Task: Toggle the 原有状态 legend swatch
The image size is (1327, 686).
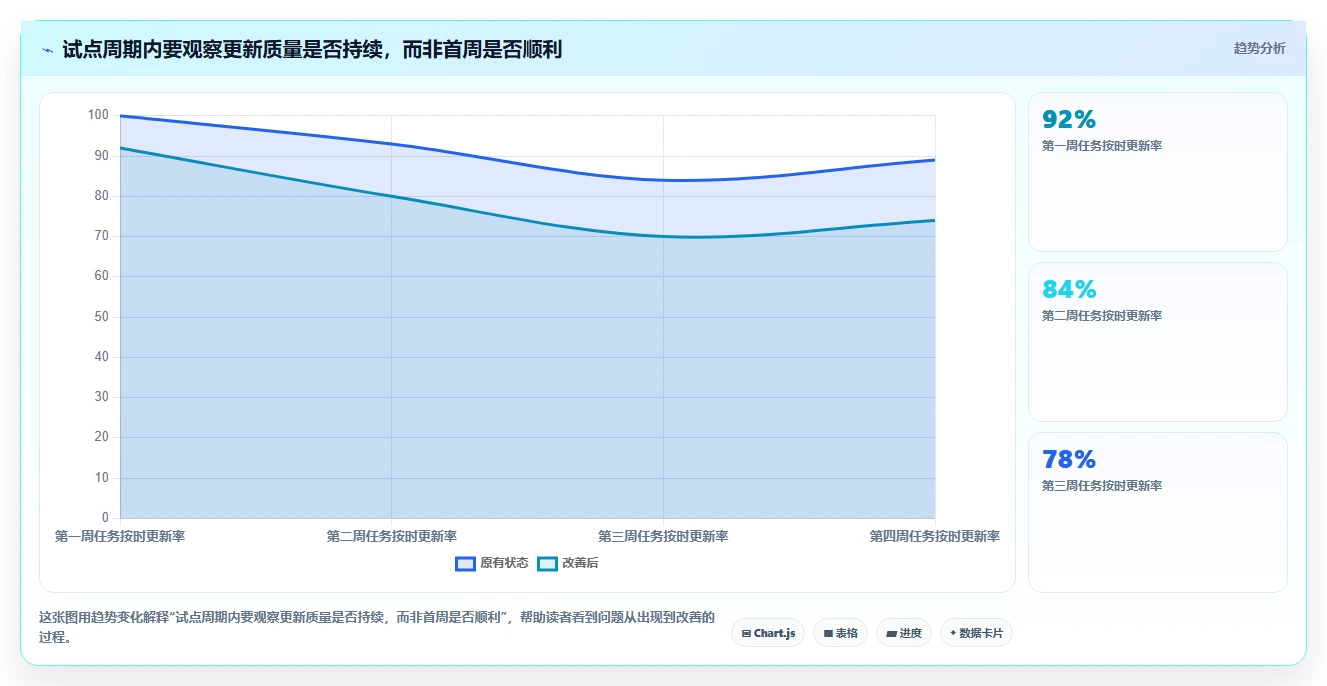Action: click(465, 563)
